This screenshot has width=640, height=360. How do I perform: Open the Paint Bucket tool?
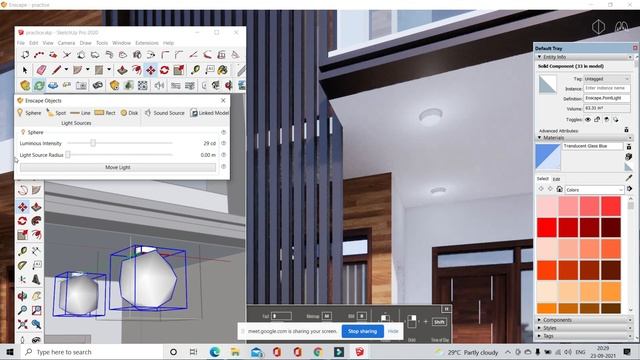(x=223, y=70)
